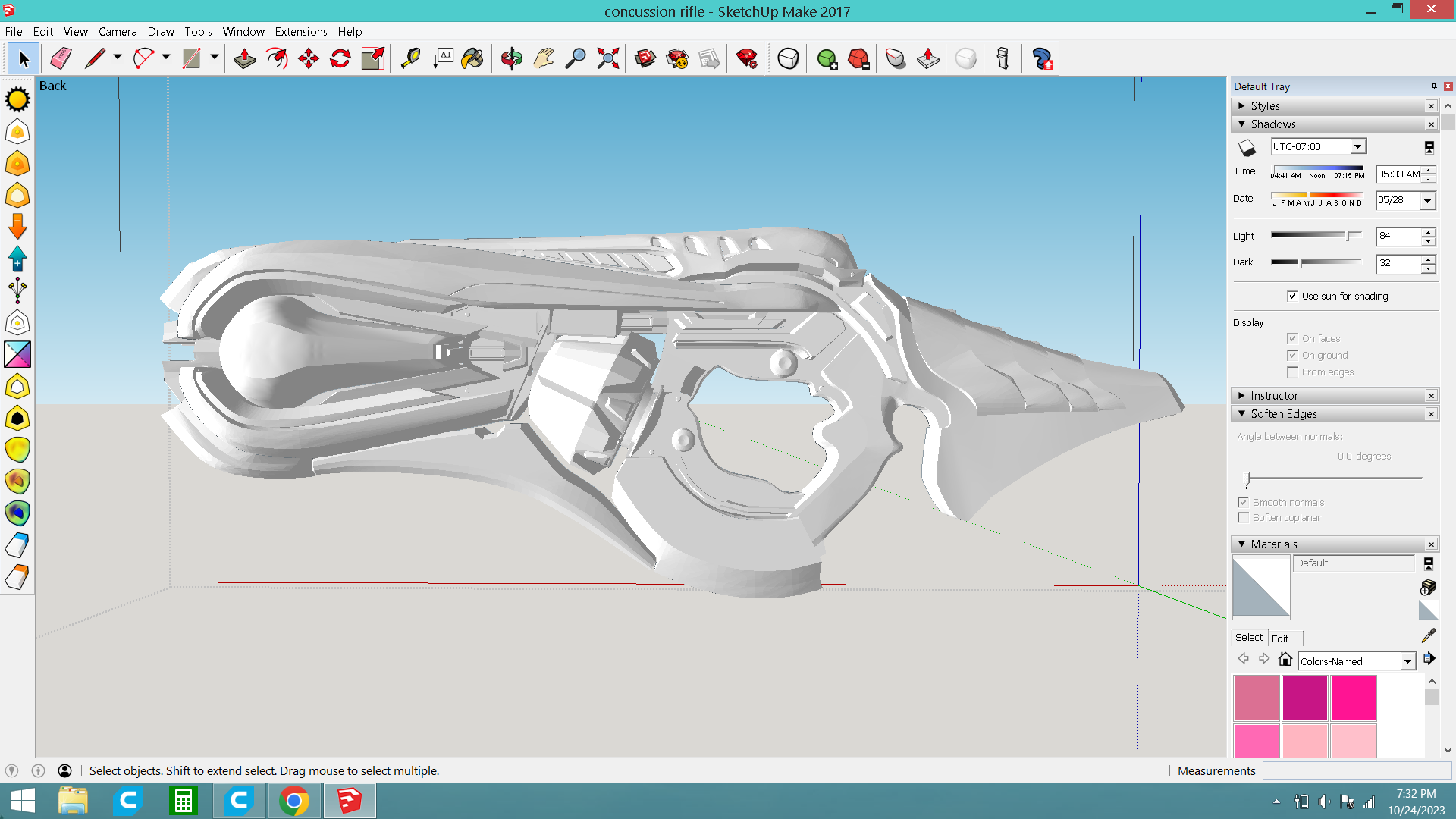Toggle the show/hide shadows icon
The image size is (1456, 819).
1247,147
